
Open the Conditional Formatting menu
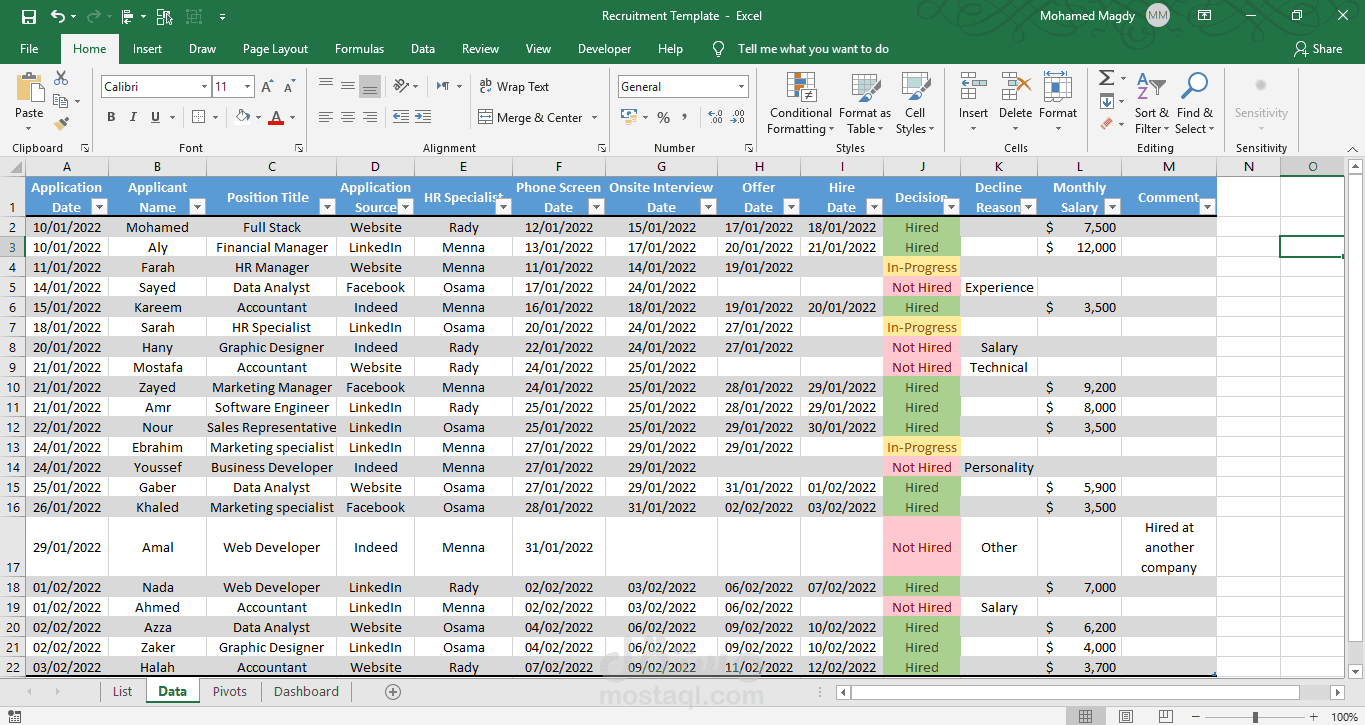[x=799, y=104]
